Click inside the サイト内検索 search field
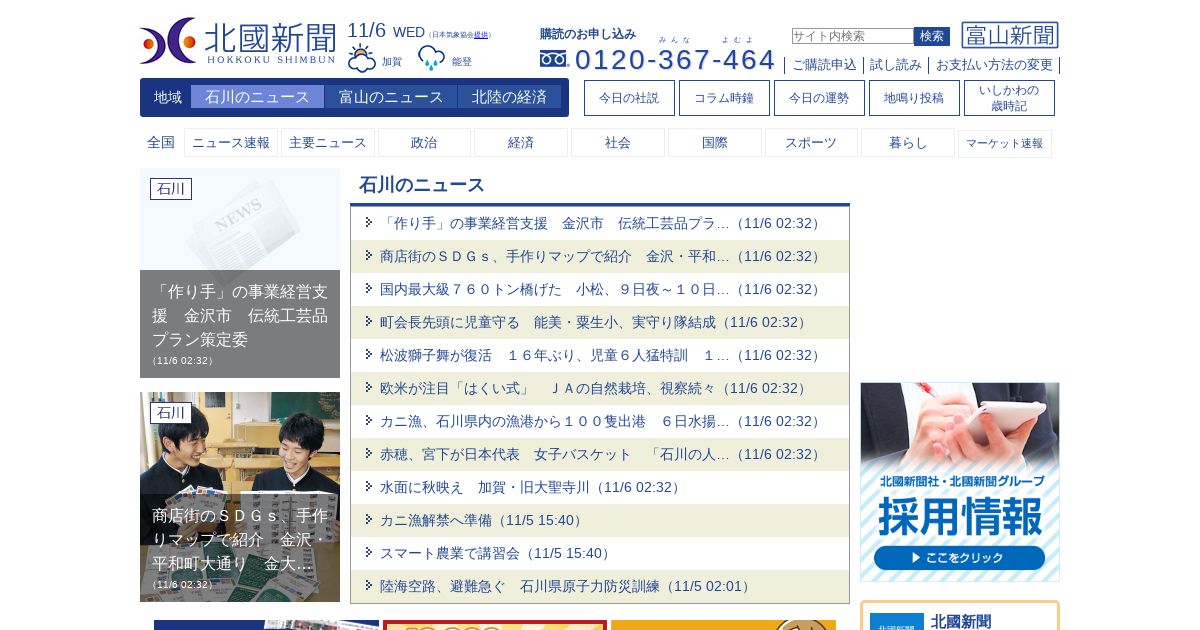 coord(853,36)
